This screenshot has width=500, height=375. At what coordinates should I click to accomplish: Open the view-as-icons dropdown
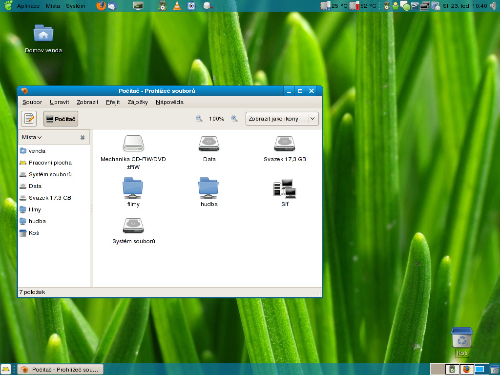pyautogui.click(x=282, y=119)
